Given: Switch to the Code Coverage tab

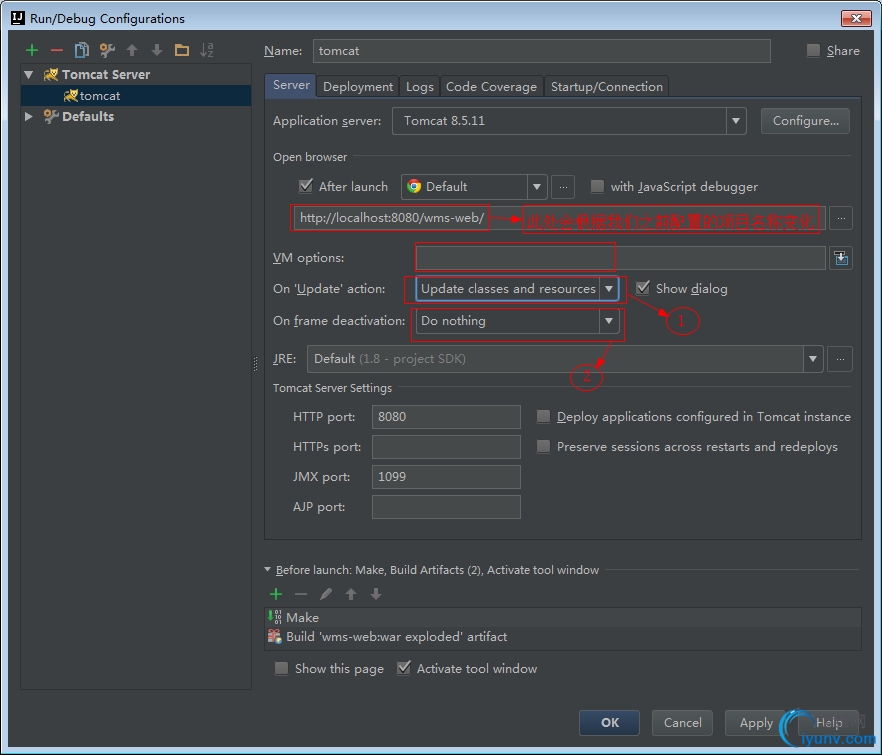Looking at the screenshot, I should coord(491,87).
